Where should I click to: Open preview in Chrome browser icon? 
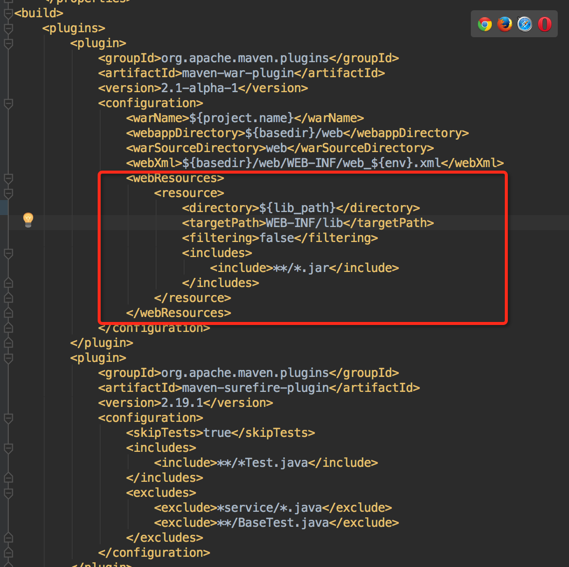pyautogui.click(x=484, y=24)
